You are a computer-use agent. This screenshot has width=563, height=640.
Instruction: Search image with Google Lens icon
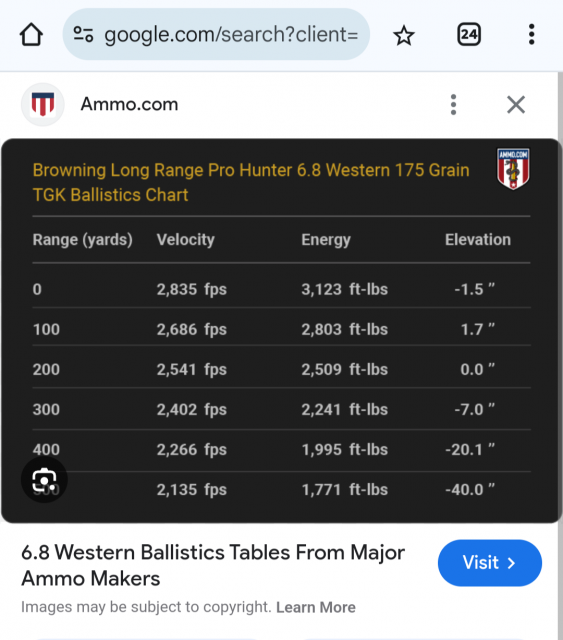click(x=44, y=480)
